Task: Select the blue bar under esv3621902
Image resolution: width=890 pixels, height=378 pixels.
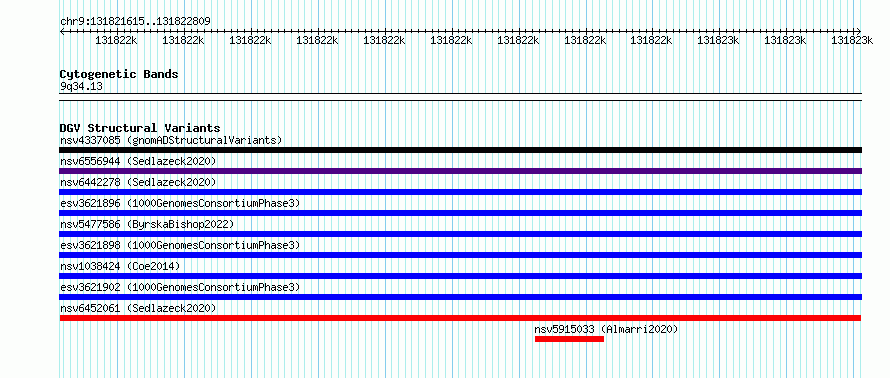Action: (x=461, y=297)
